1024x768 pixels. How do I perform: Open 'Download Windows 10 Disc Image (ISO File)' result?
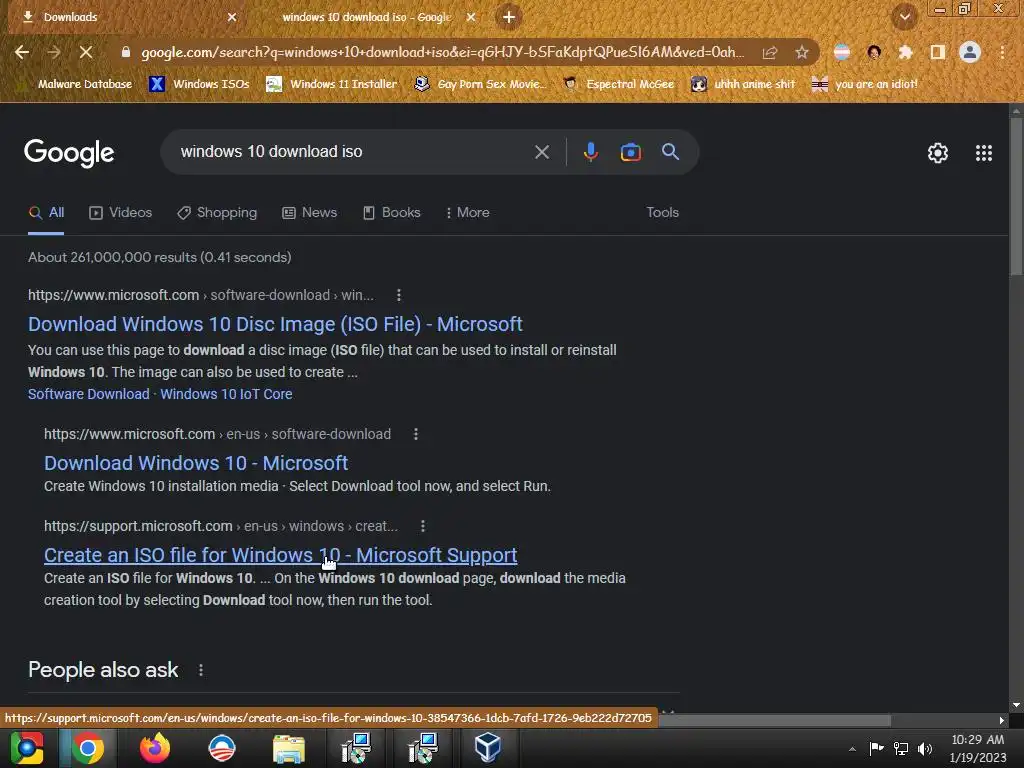[x=275, y=324]
